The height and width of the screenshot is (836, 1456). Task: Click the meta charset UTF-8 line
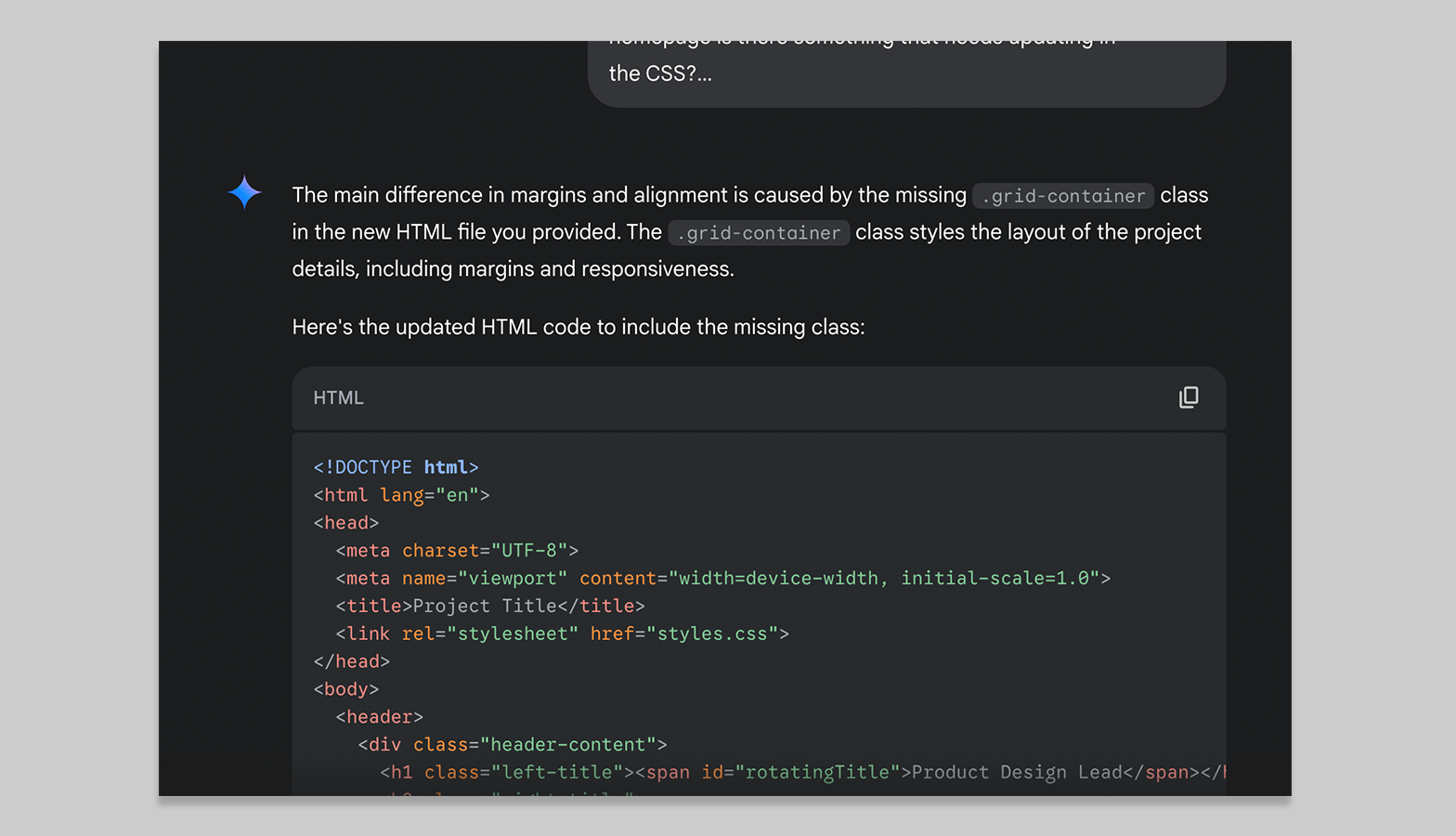tap(457, 551)
